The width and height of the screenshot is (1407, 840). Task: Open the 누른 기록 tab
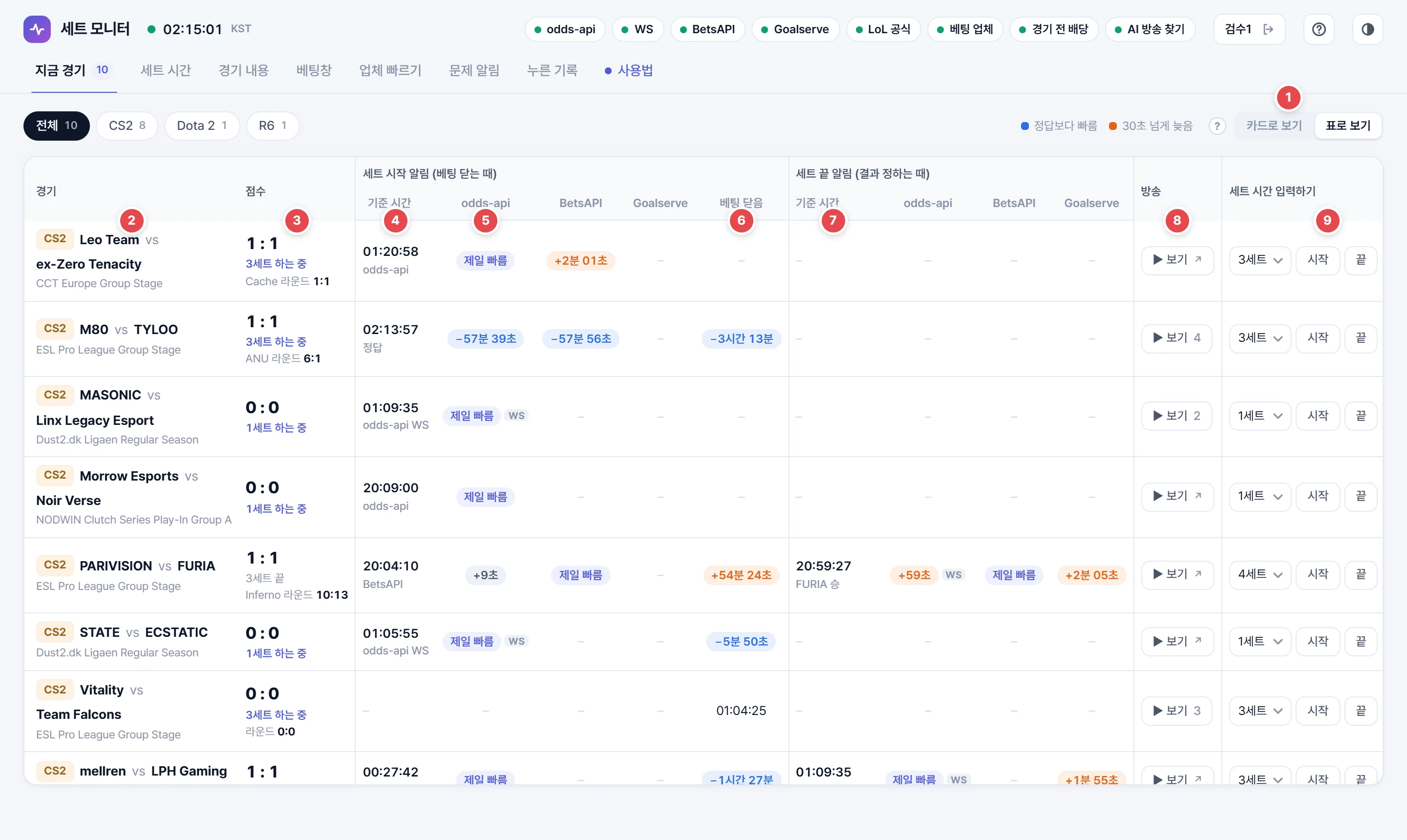(x=552, y=70)
